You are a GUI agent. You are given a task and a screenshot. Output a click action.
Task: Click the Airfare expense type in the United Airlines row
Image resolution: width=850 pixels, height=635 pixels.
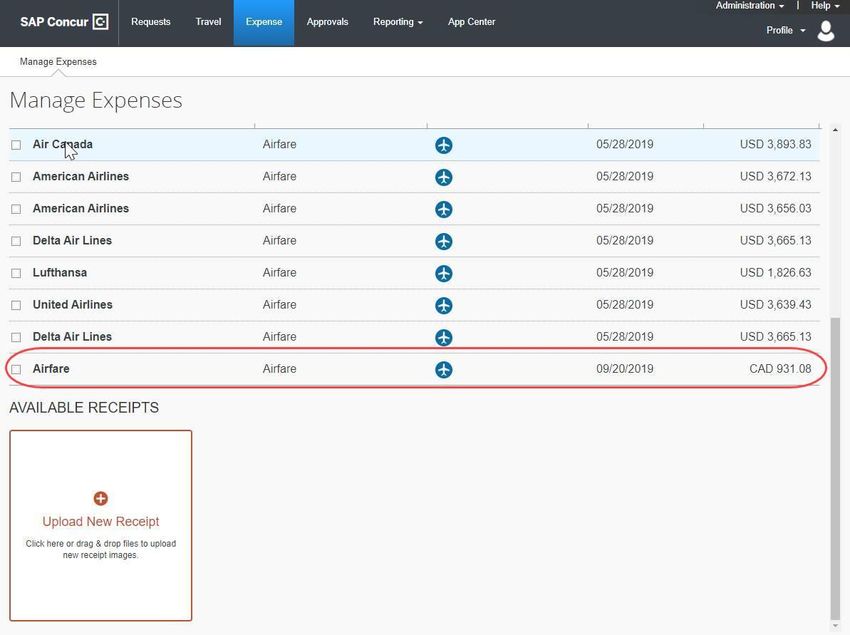pyautogui.click(x=279, y=304)
